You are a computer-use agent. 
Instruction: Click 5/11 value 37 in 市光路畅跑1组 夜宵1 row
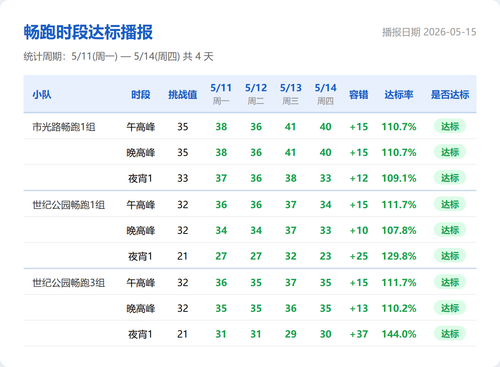point(221,178)
